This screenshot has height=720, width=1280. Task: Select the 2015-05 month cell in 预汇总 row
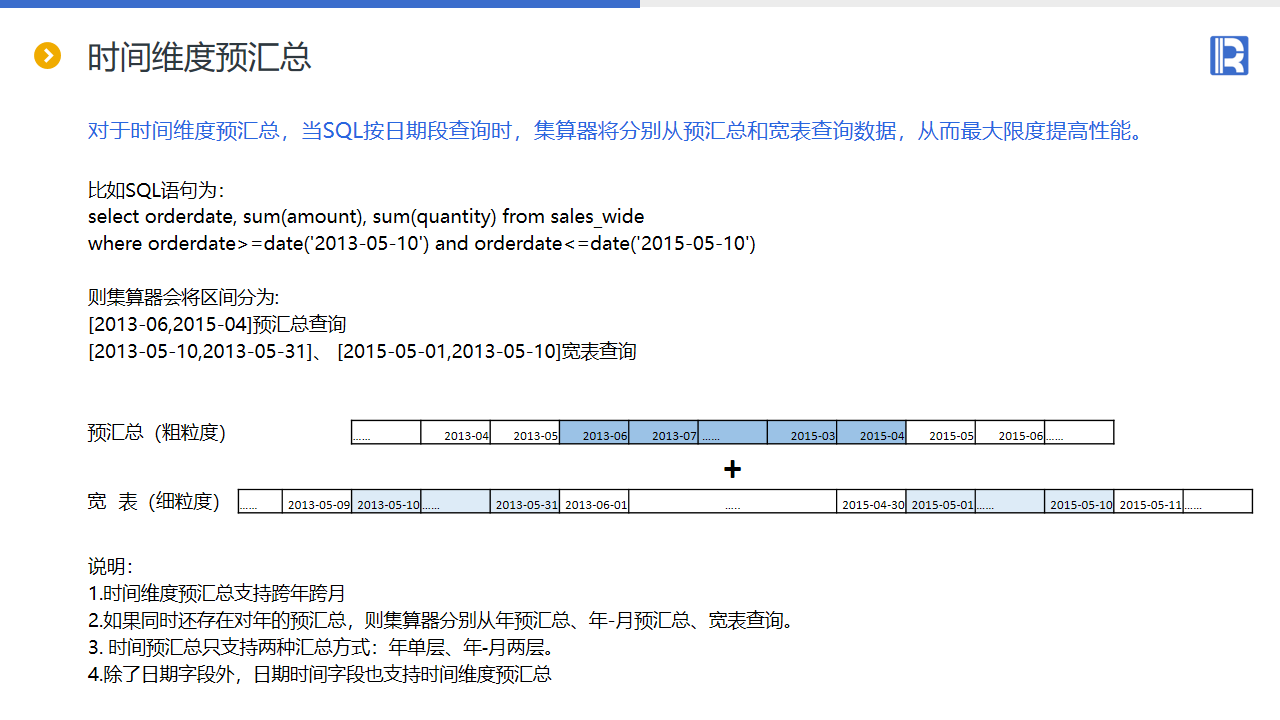coord(941,432)
